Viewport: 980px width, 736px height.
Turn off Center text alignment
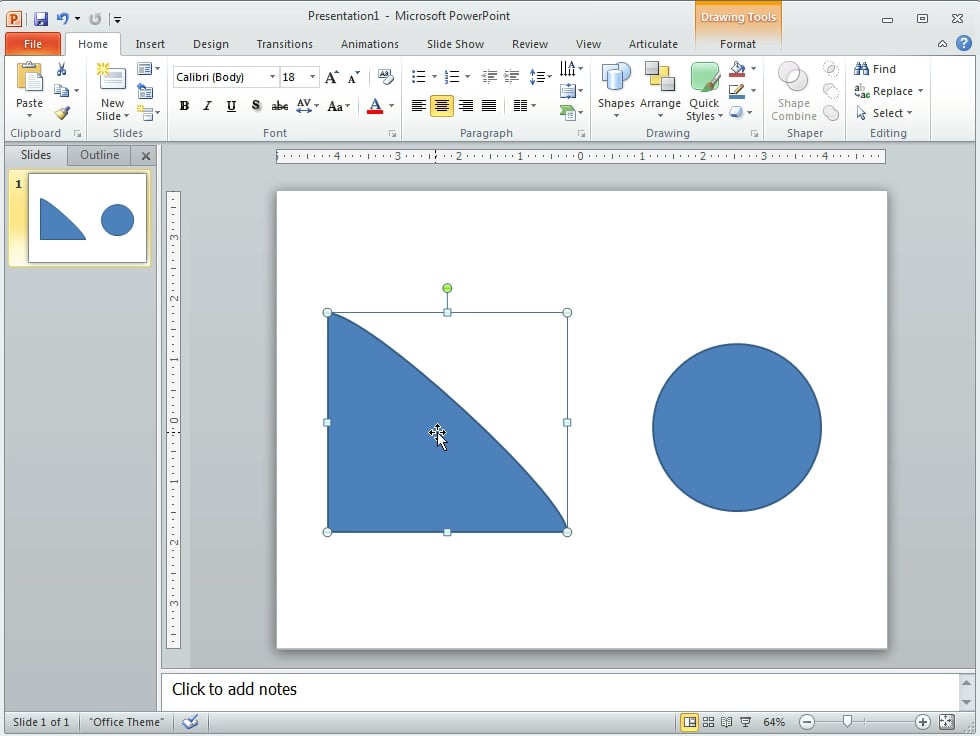point(441,106)
